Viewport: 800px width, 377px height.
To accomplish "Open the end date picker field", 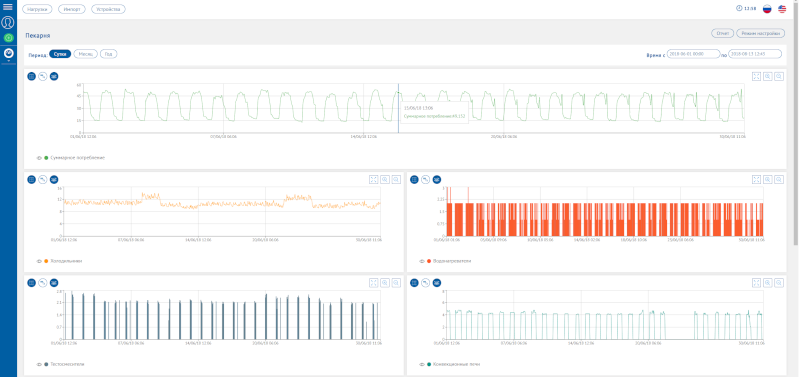I will tap(755, 54).
